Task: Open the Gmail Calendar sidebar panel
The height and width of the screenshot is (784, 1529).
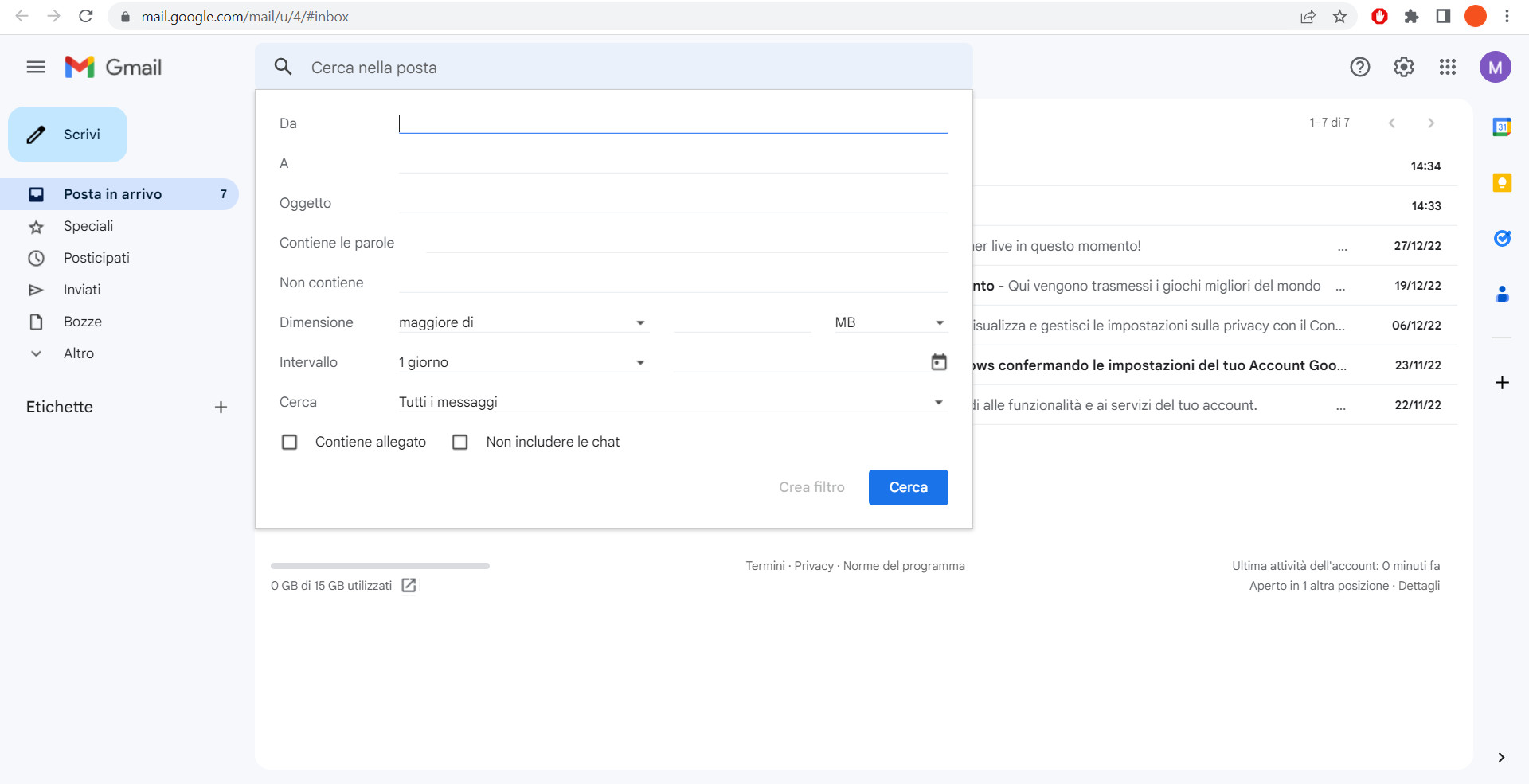Action: [1502, 127]
